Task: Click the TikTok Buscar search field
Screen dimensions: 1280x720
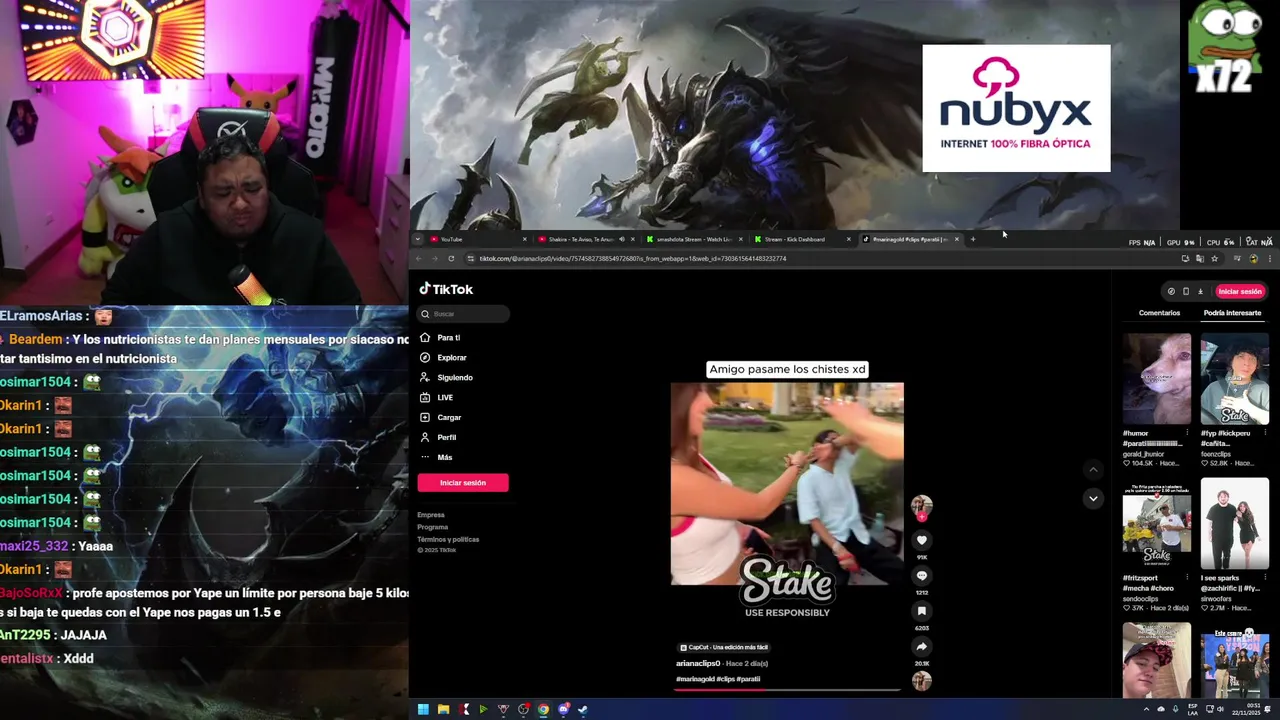Action: (x=463, y=314)
